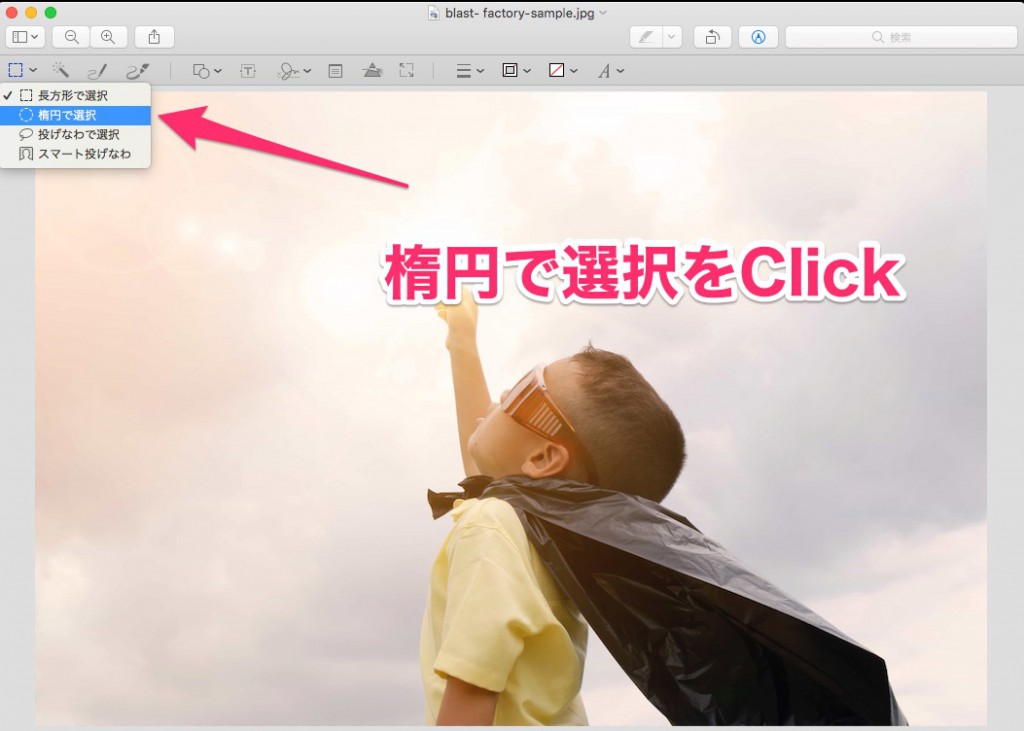Choose 楕円で選択 from the menu
Viewport: 1024px width, 731px height.
tap(76, 115)
